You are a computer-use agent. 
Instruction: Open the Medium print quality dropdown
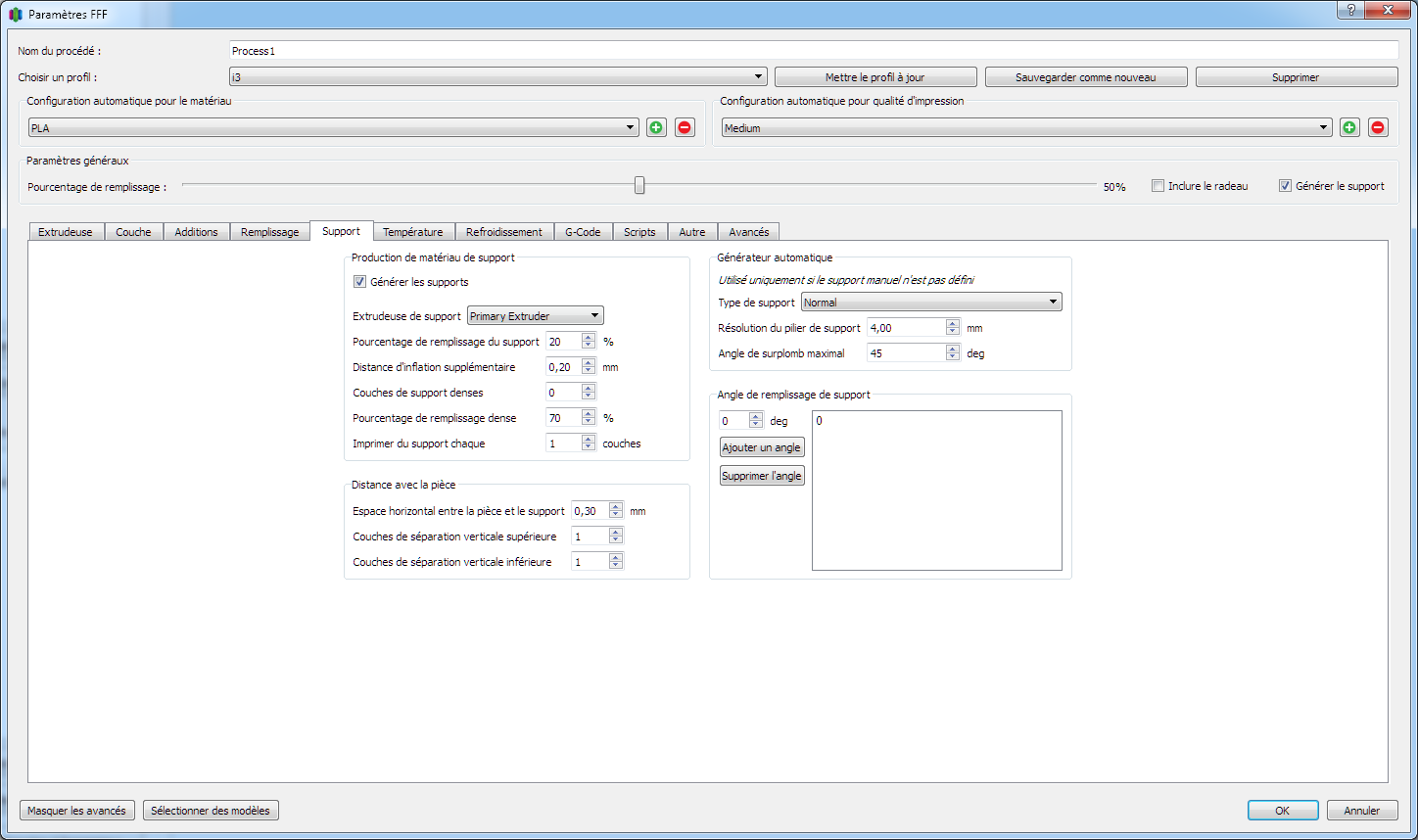coord(1026,127)
